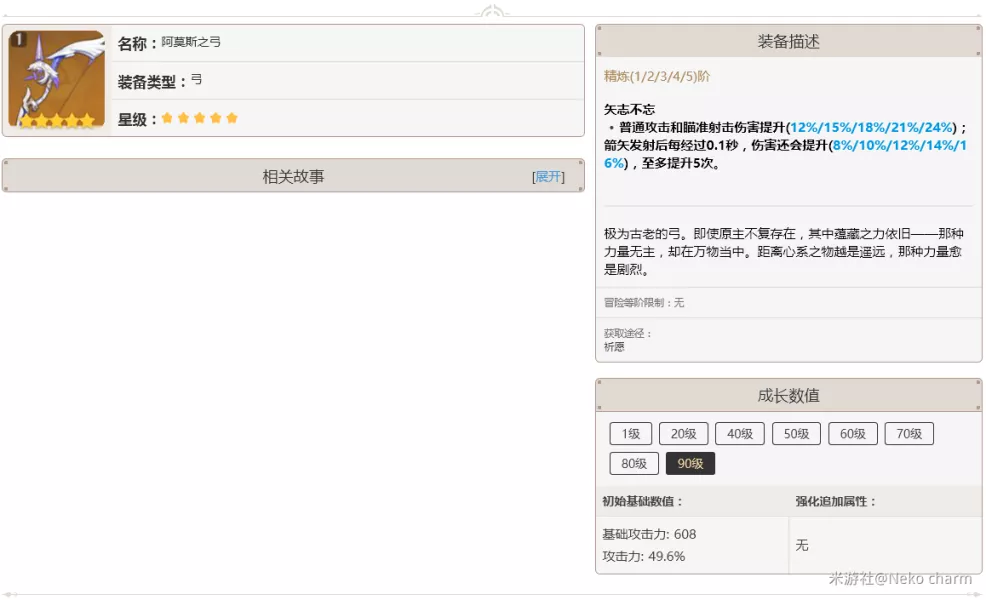The height and width of the screenshot is (600, 986).
Task: Select the 20级 level button
Action: point(684,434)
